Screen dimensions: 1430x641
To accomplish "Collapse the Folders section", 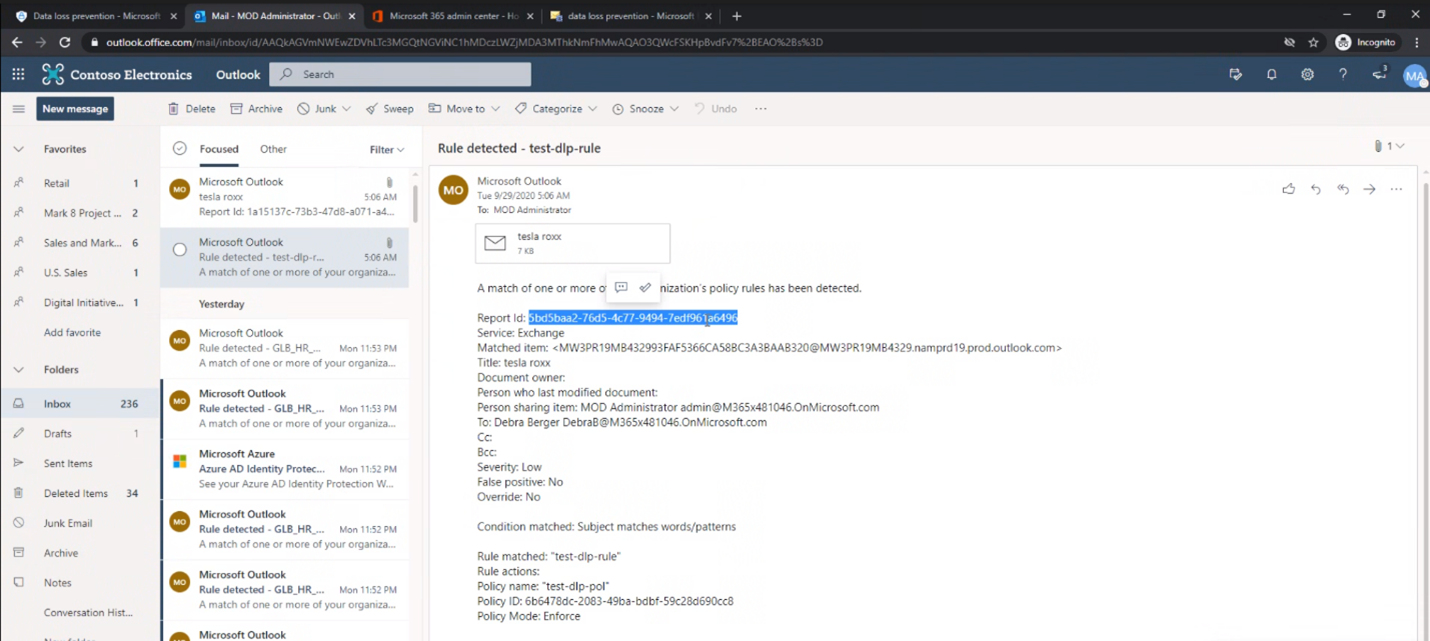I will [18, 370].
